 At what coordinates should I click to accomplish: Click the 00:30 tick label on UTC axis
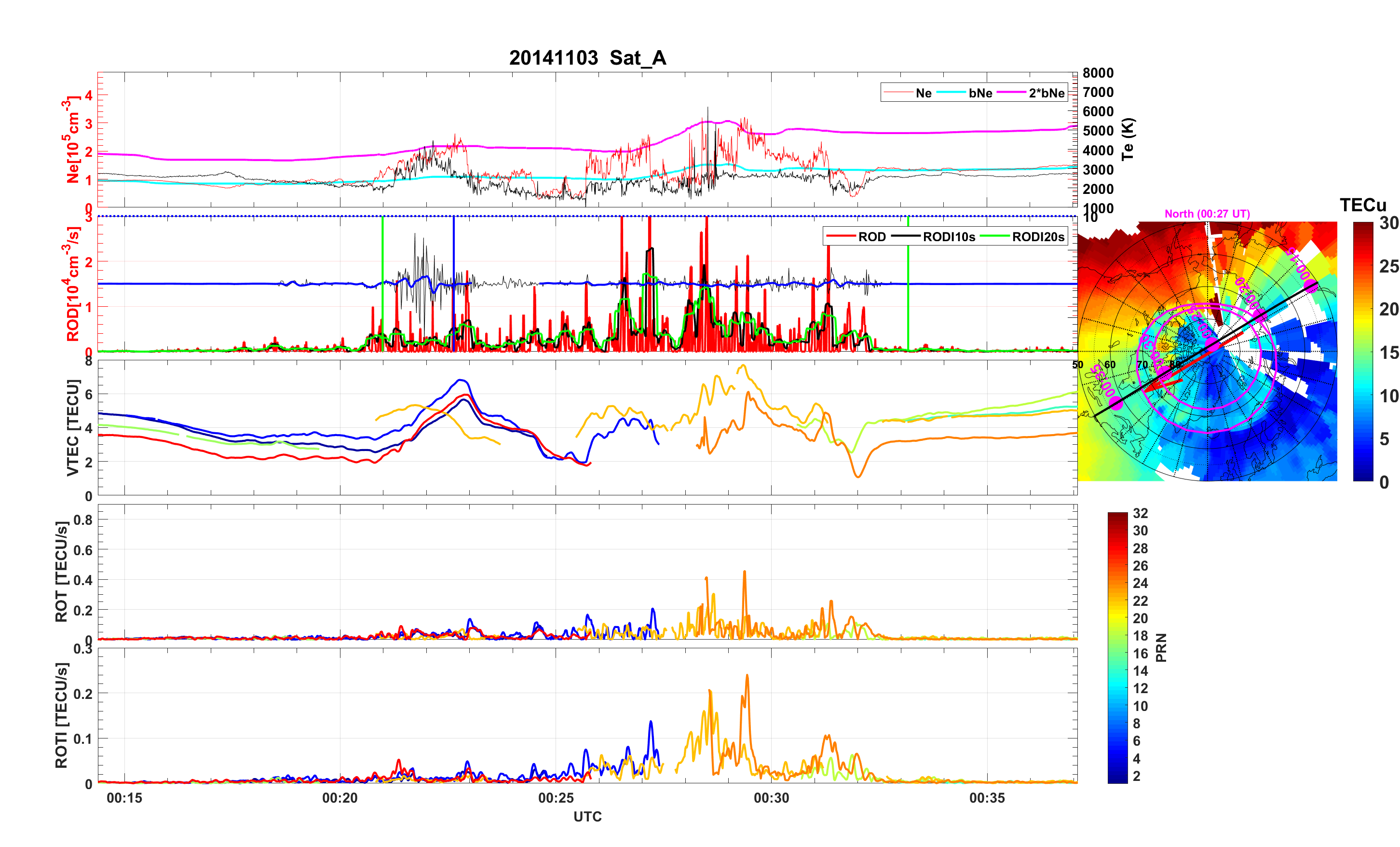click(x=771, y=798)
